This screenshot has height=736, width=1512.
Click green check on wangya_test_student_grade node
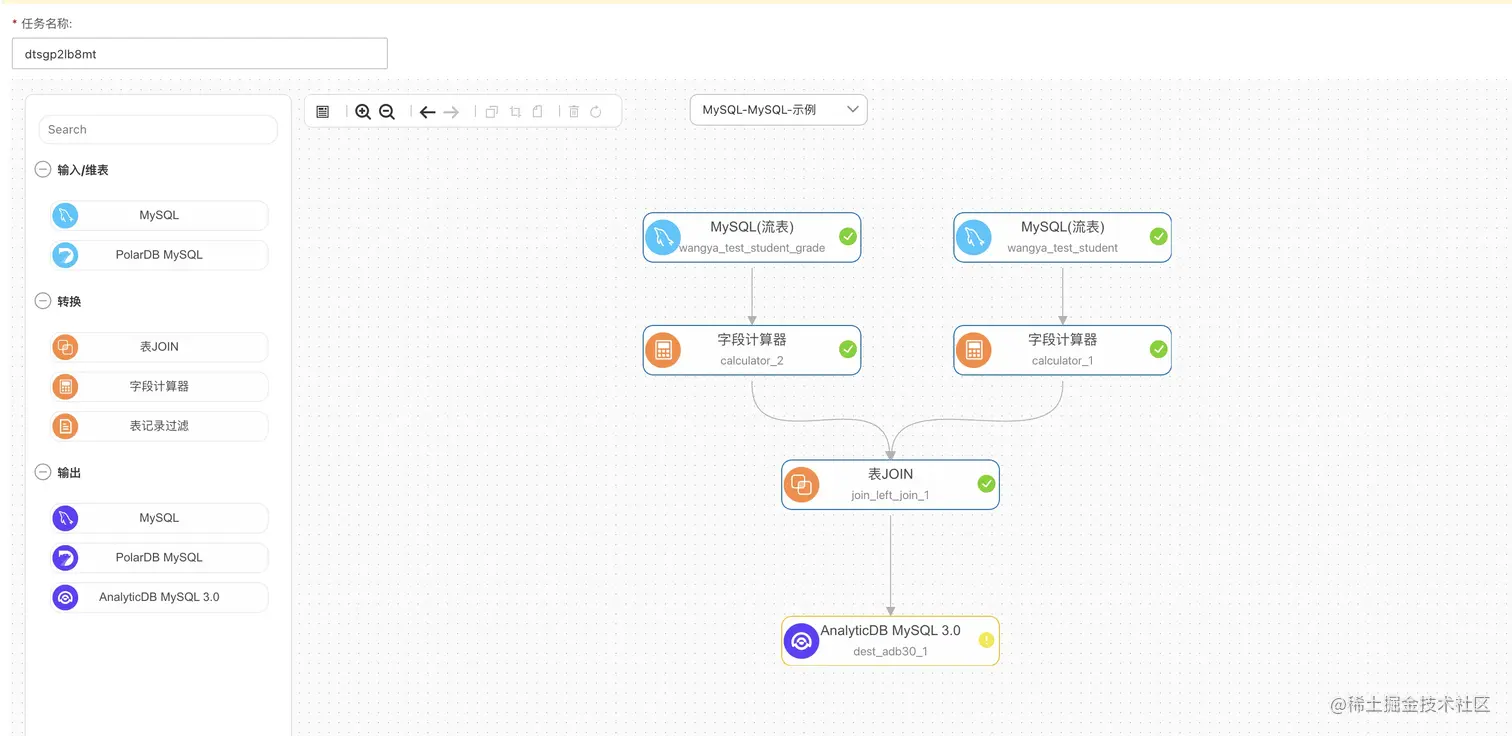click(848, 237)
